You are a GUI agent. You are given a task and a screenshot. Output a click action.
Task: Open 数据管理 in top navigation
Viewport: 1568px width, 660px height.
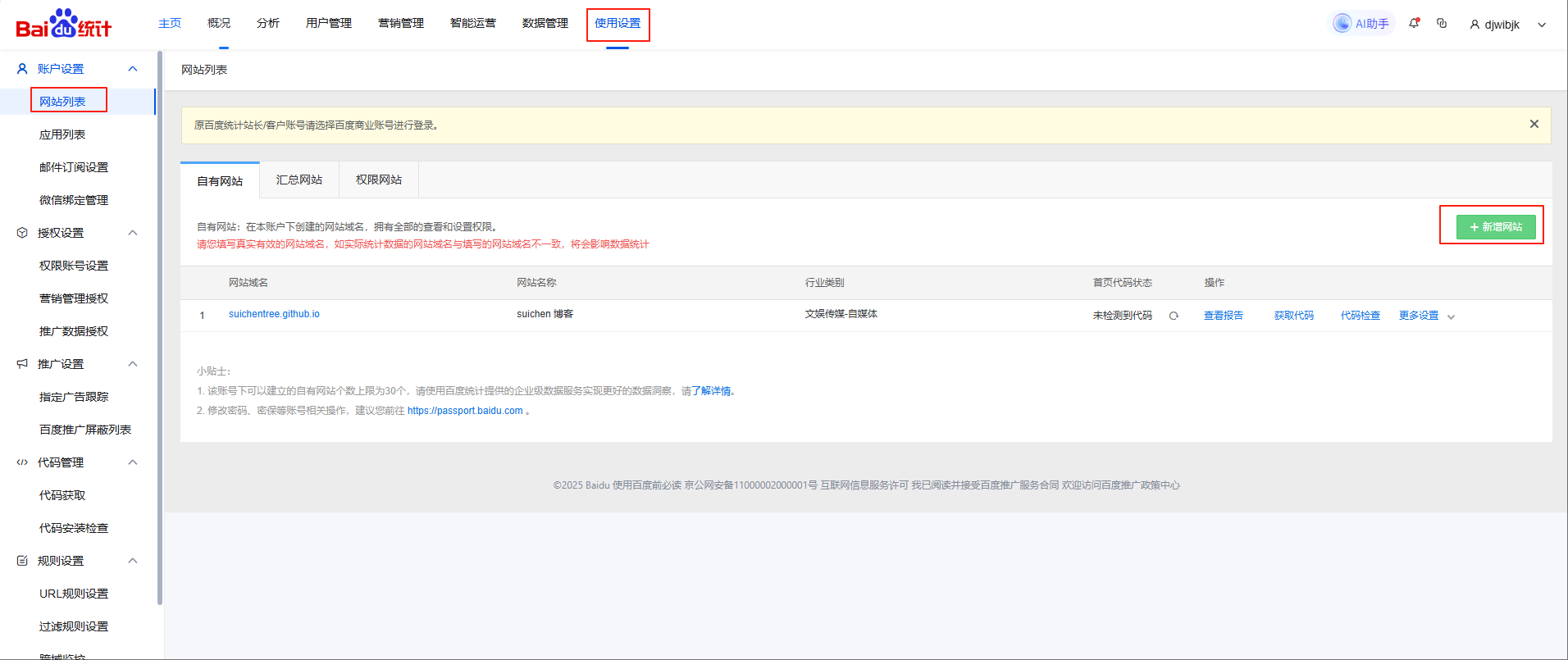[545, 23]
